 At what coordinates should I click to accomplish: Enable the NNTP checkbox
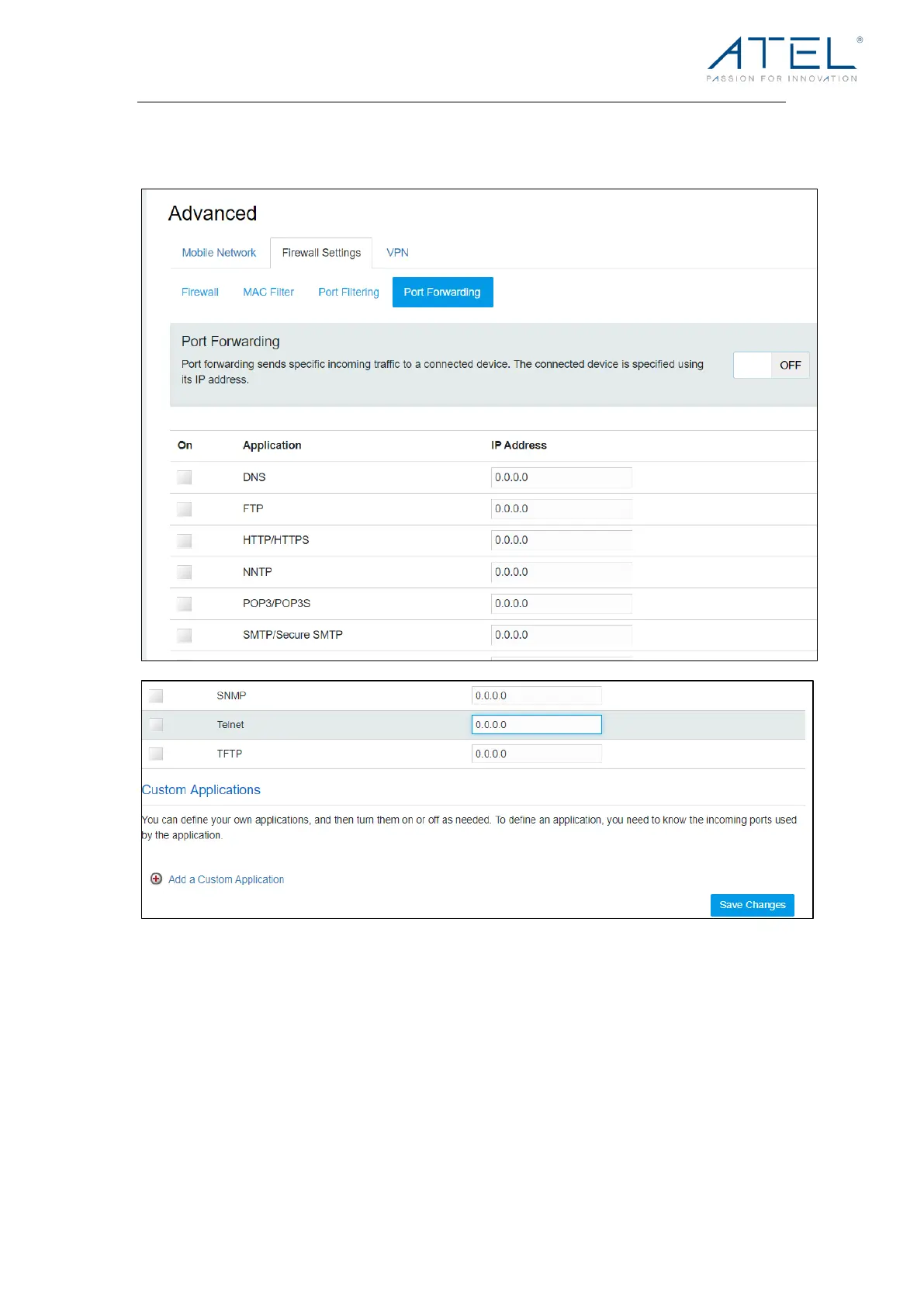[x=184, y=572]
